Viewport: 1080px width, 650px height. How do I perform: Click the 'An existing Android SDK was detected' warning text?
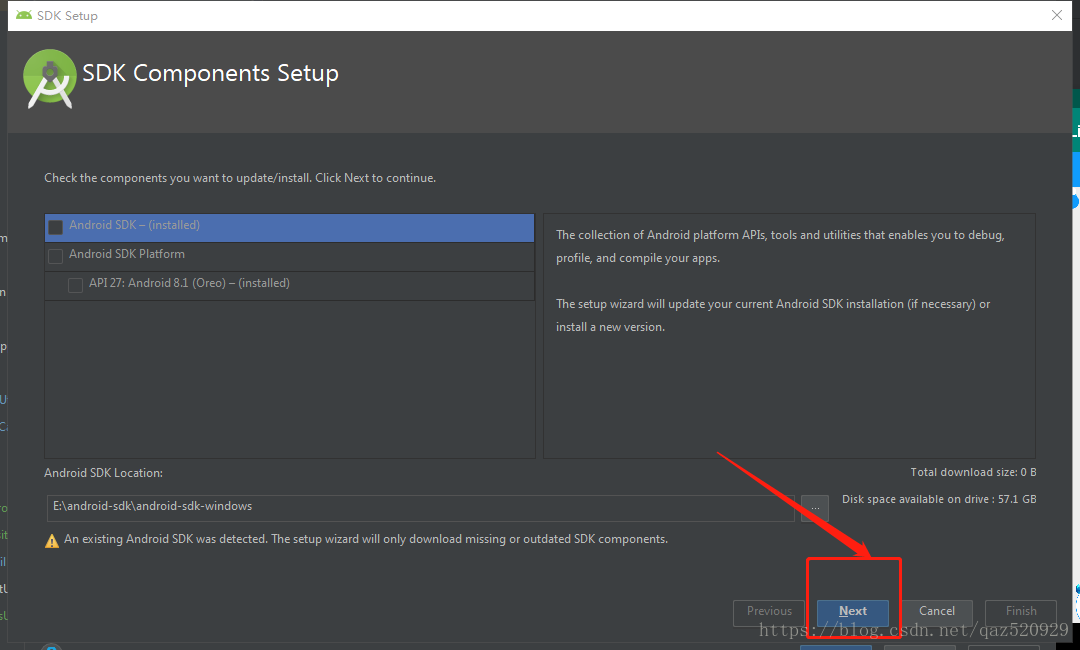[x=366, y=539]
